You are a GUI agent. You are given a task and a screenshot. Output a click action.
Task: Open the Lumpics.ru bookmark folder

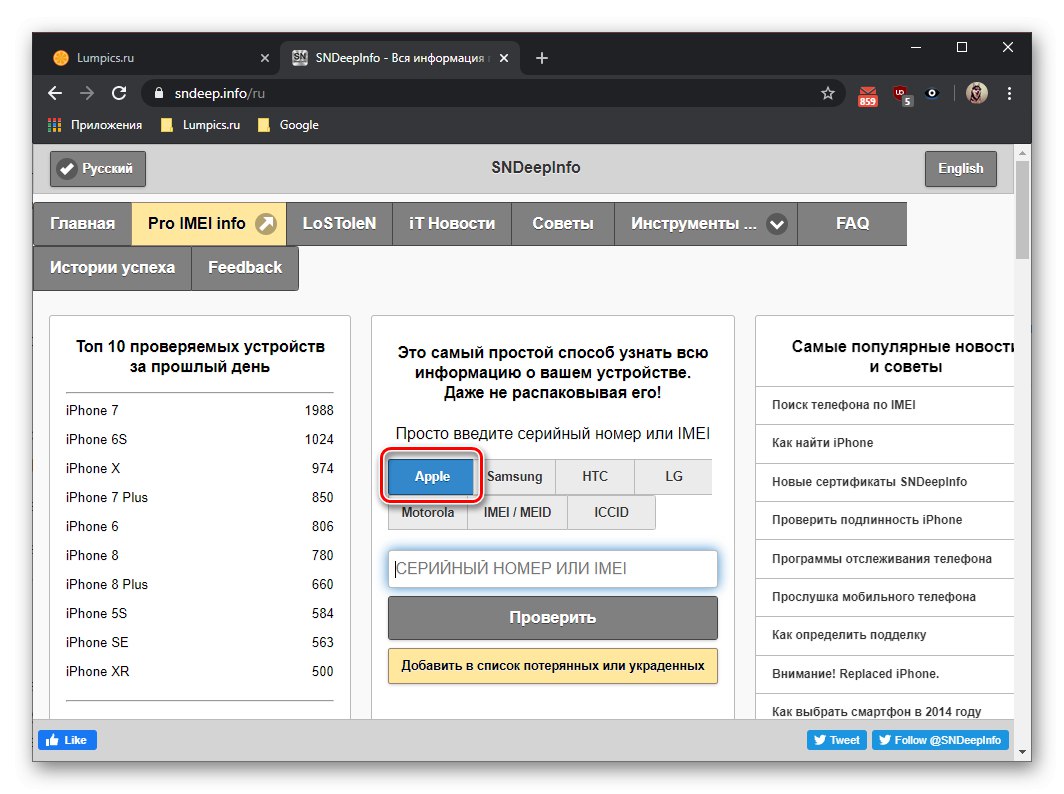(200, 125)
